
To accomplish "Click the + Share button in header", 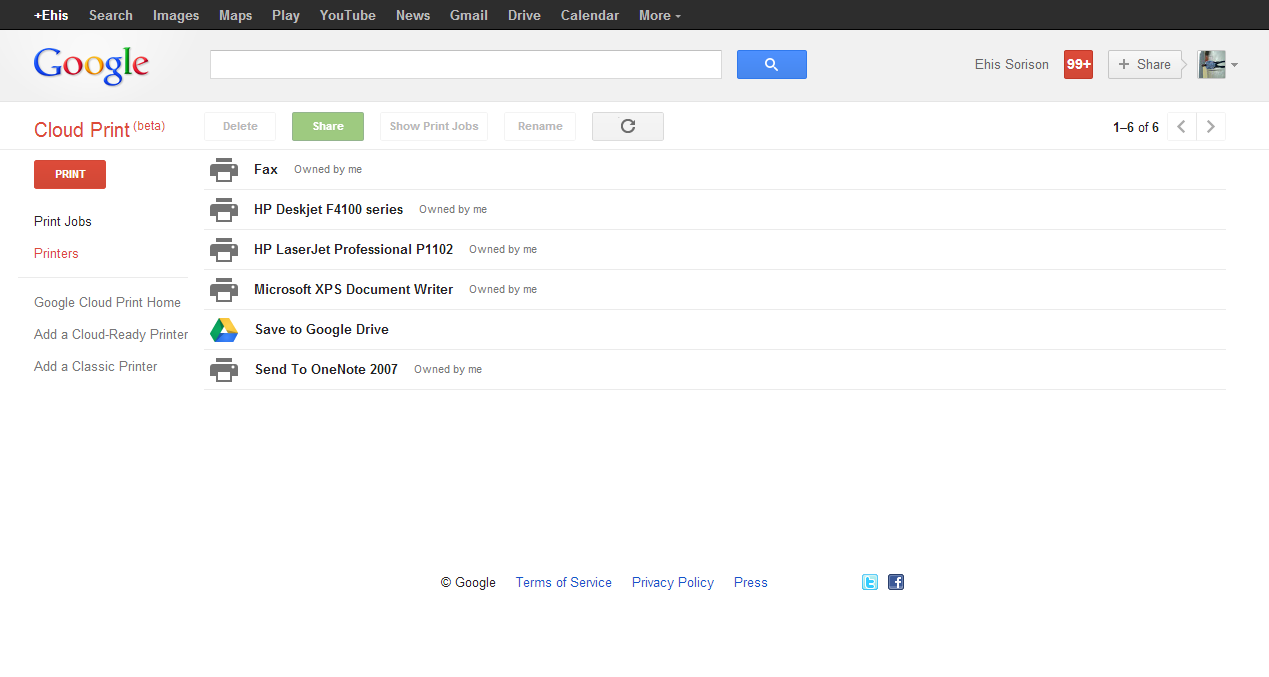I will point(1145,64).
